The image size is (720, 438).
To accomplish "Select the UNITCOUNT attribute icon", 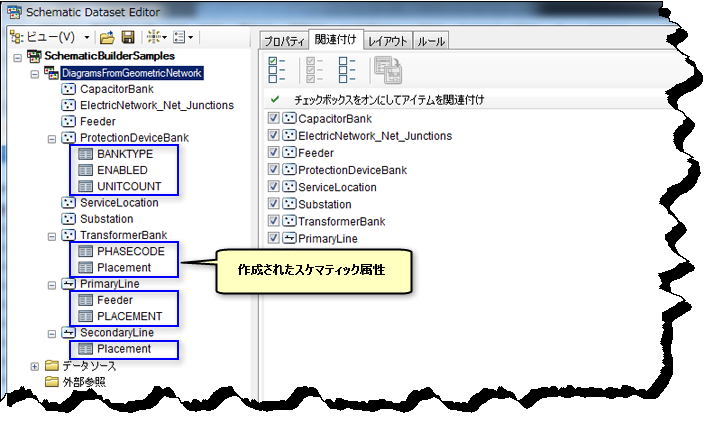I will 85,186.
